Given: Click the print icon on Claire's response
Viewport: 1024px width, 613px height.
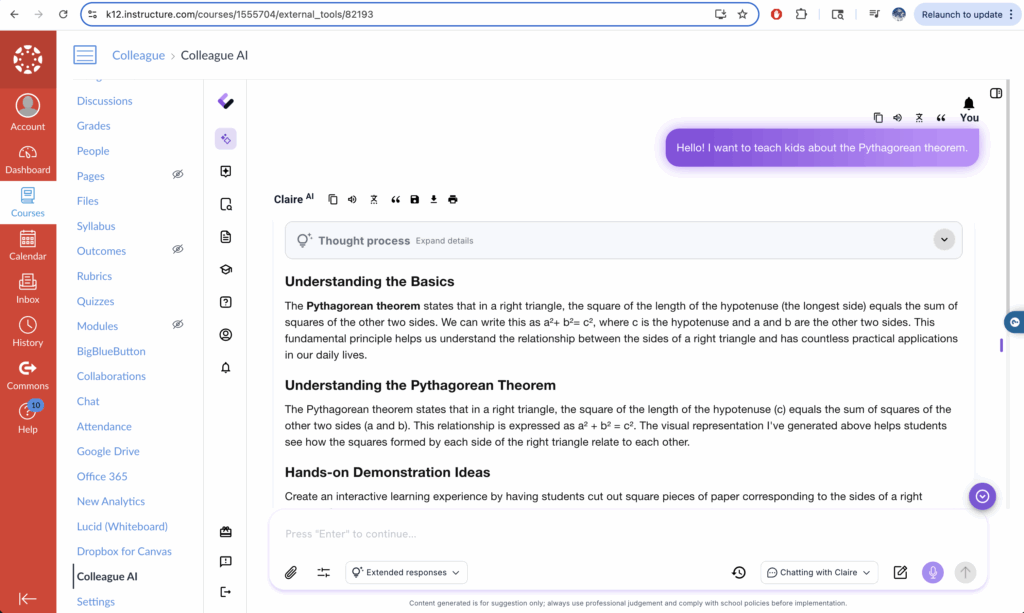Looking at the screenshot, I should click(453, 199).
